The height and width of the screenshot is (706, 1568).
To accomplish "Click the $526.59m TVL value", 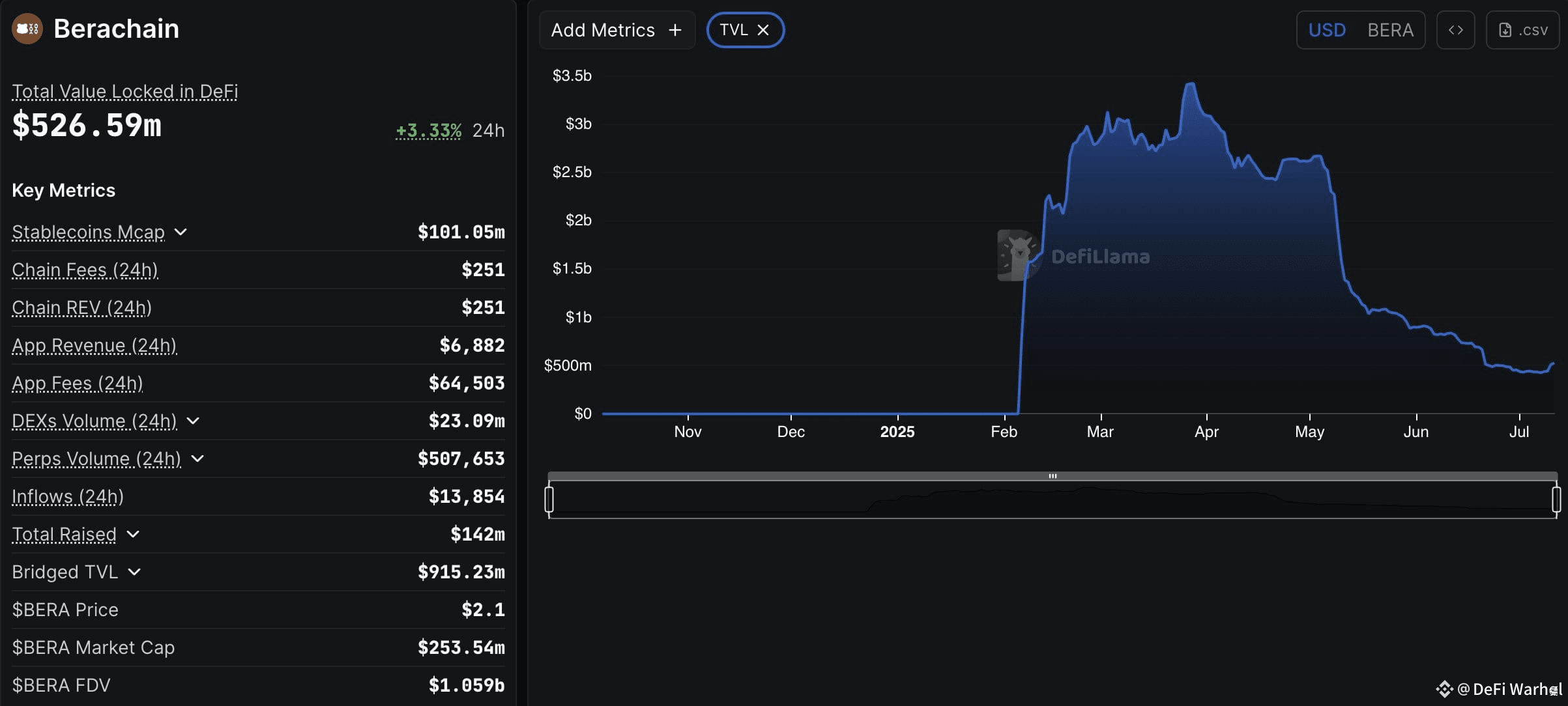I will [87, 125].
